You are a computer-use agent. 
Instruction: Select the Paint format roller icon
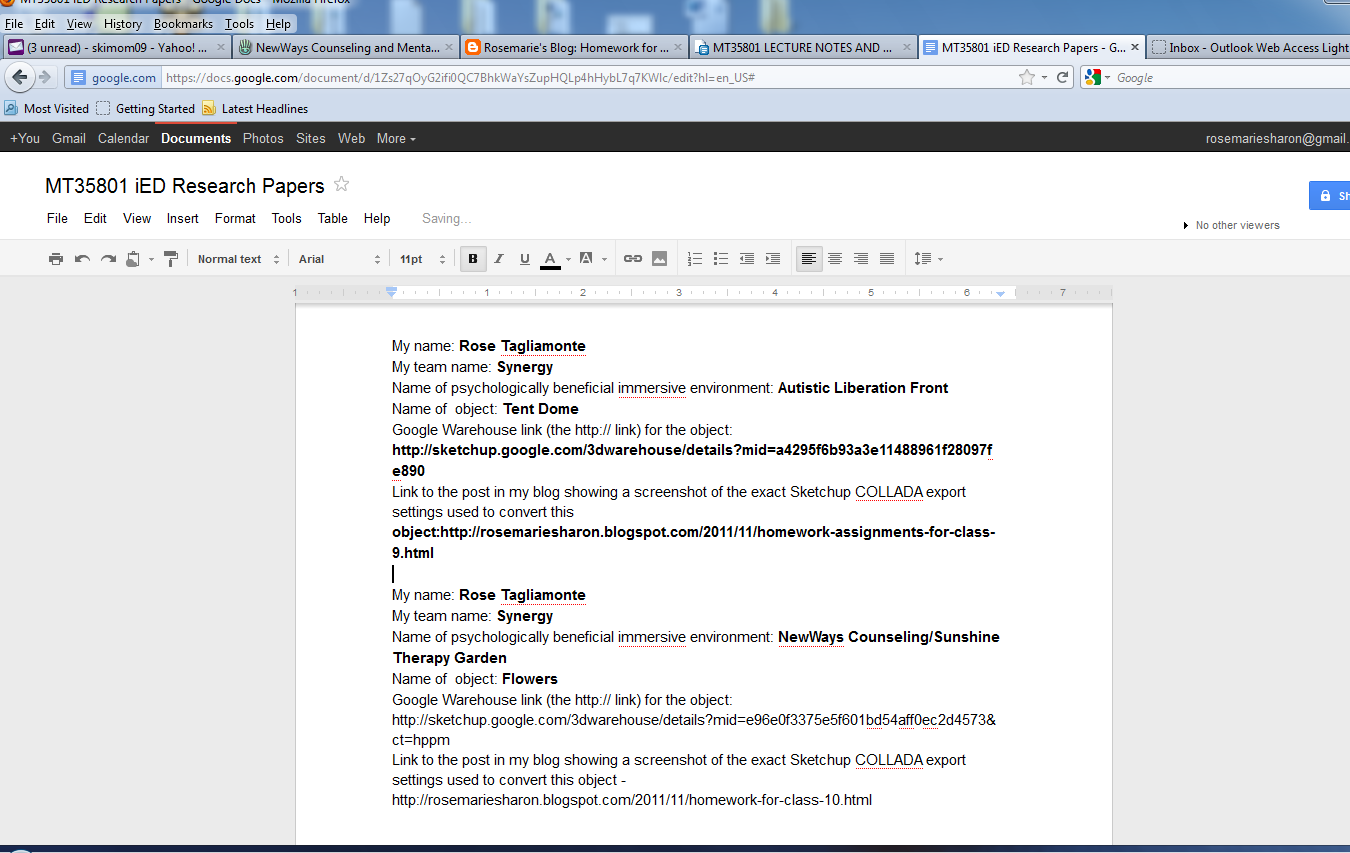(x=171, y=259)
